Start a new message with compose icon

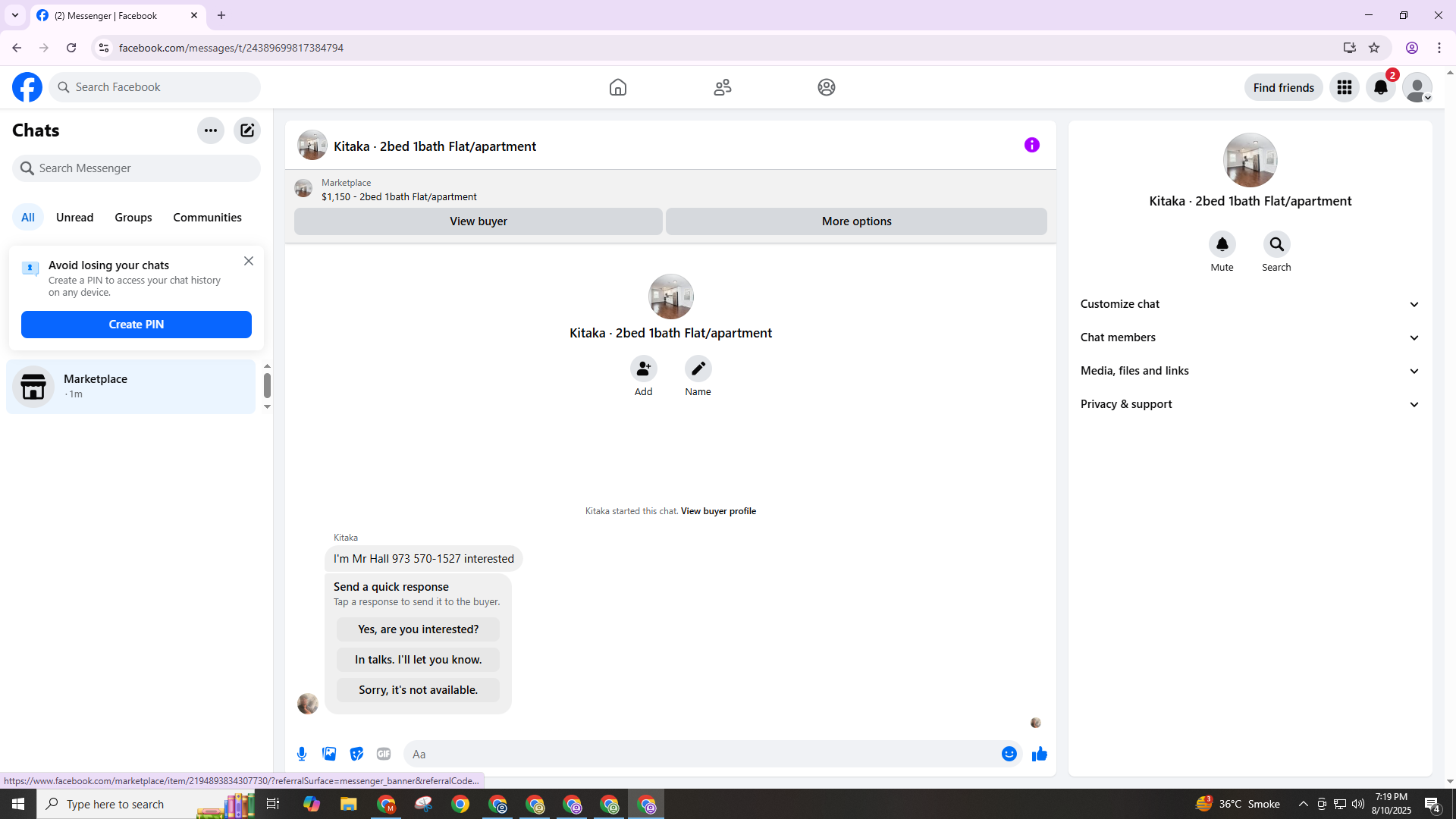[247, 130]
